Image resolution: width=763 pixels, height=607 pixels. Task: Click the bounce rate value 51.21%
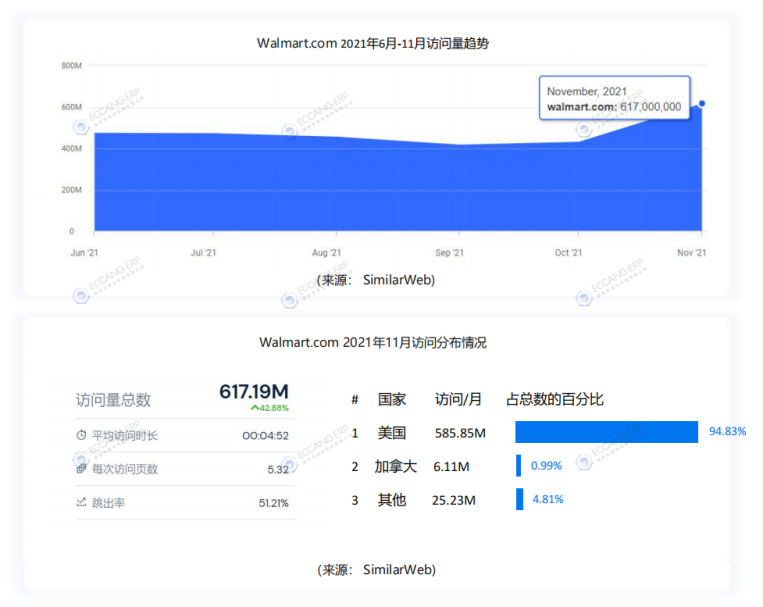[x=273, y=503]
